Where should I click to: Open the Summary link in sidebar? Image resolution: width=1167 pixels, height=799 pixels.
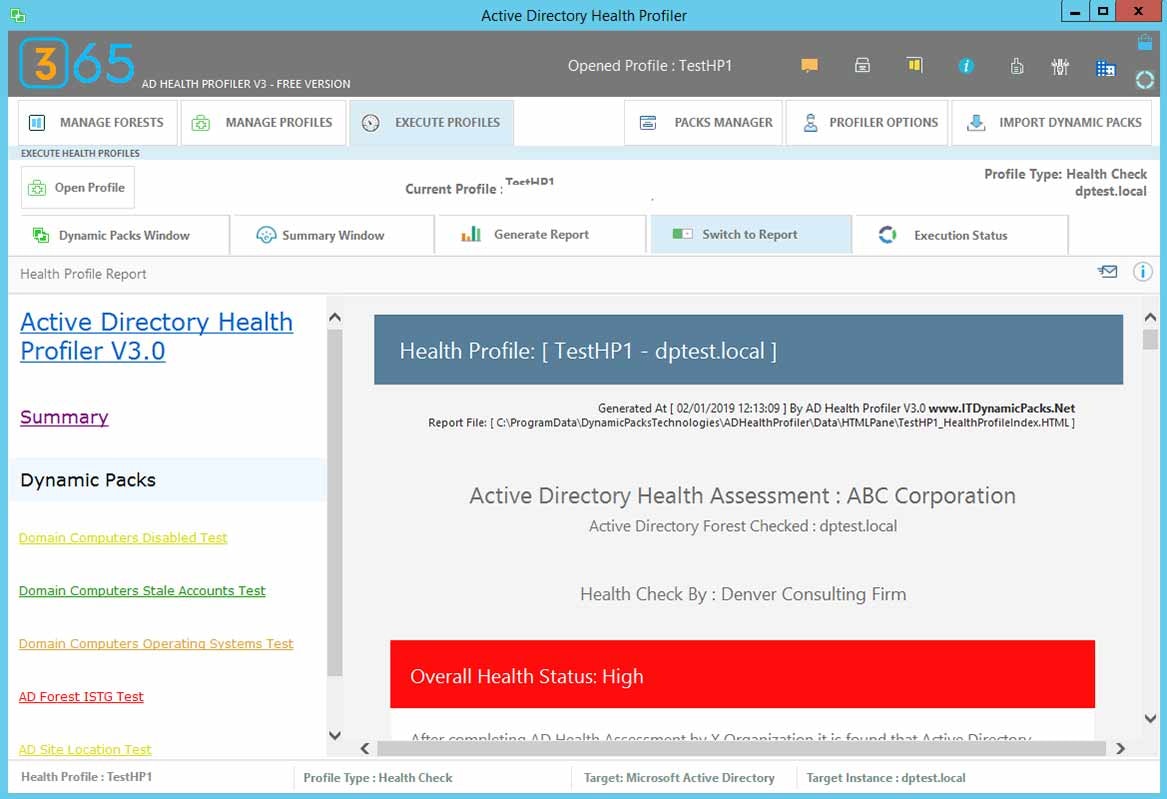tap(64, 417)
